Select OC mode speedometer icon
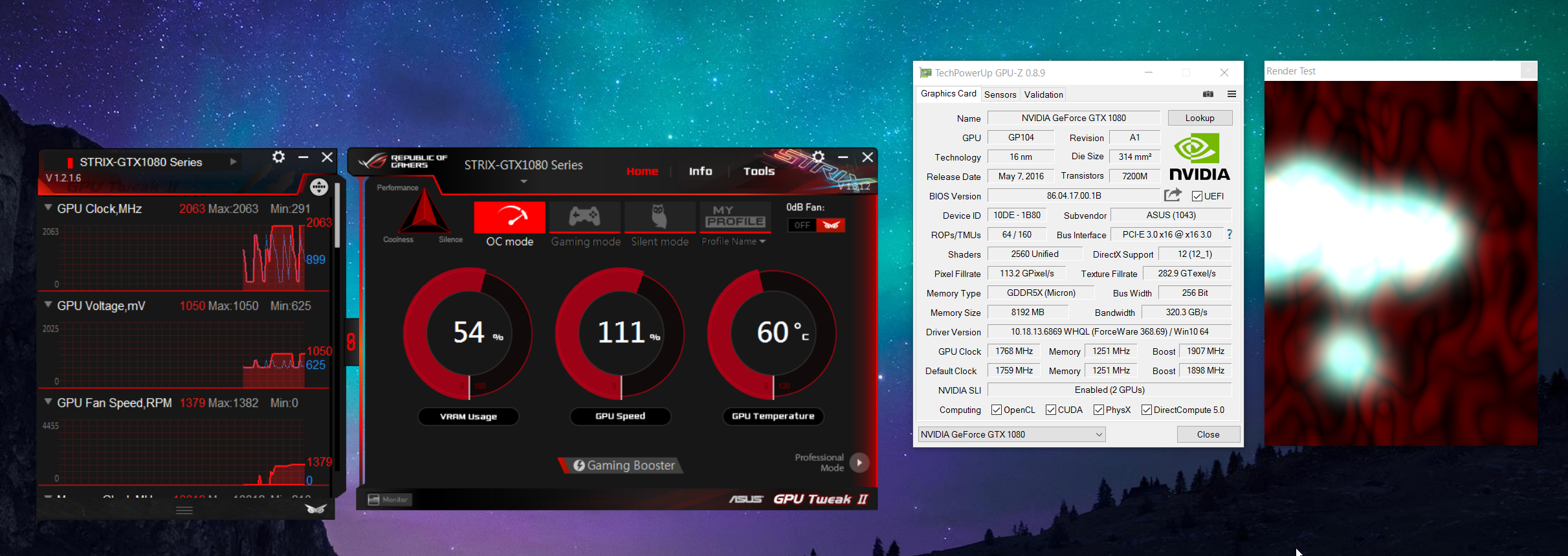The width and height of the screenshot is (1568, 556). tap(510, 217)
